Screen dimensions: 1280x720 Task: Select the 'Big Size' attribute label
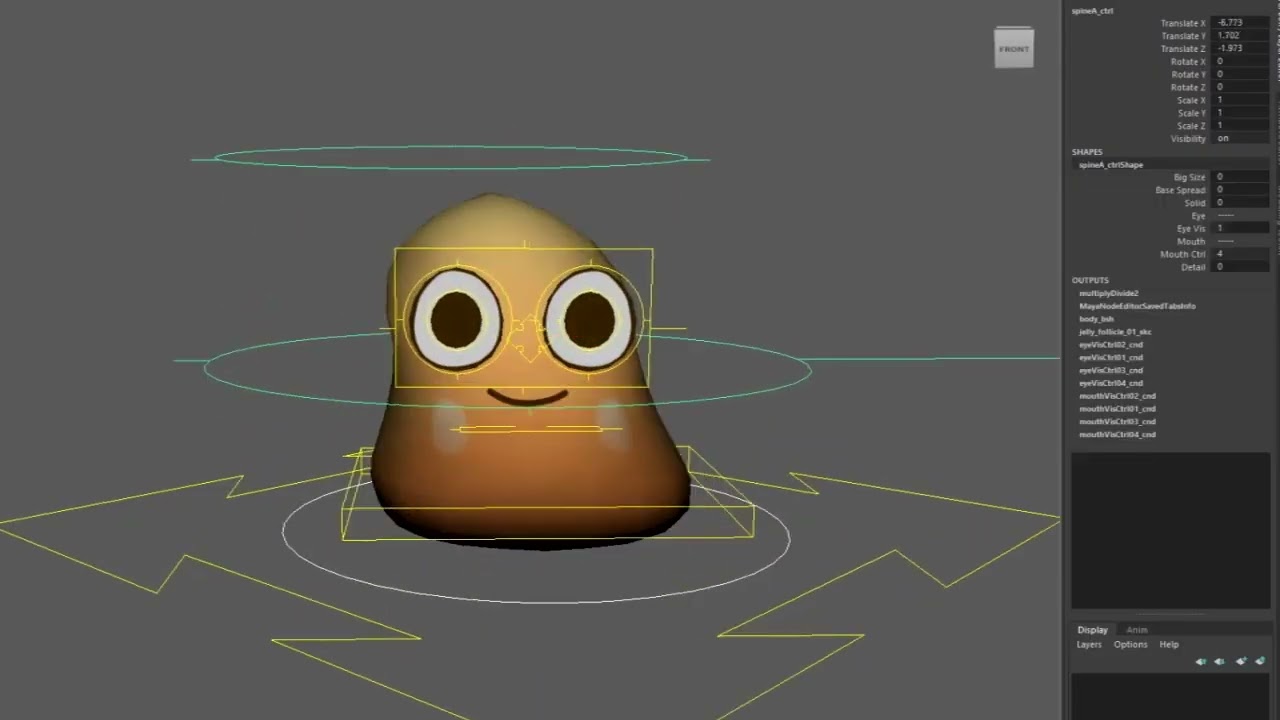tap(1190, 177)
